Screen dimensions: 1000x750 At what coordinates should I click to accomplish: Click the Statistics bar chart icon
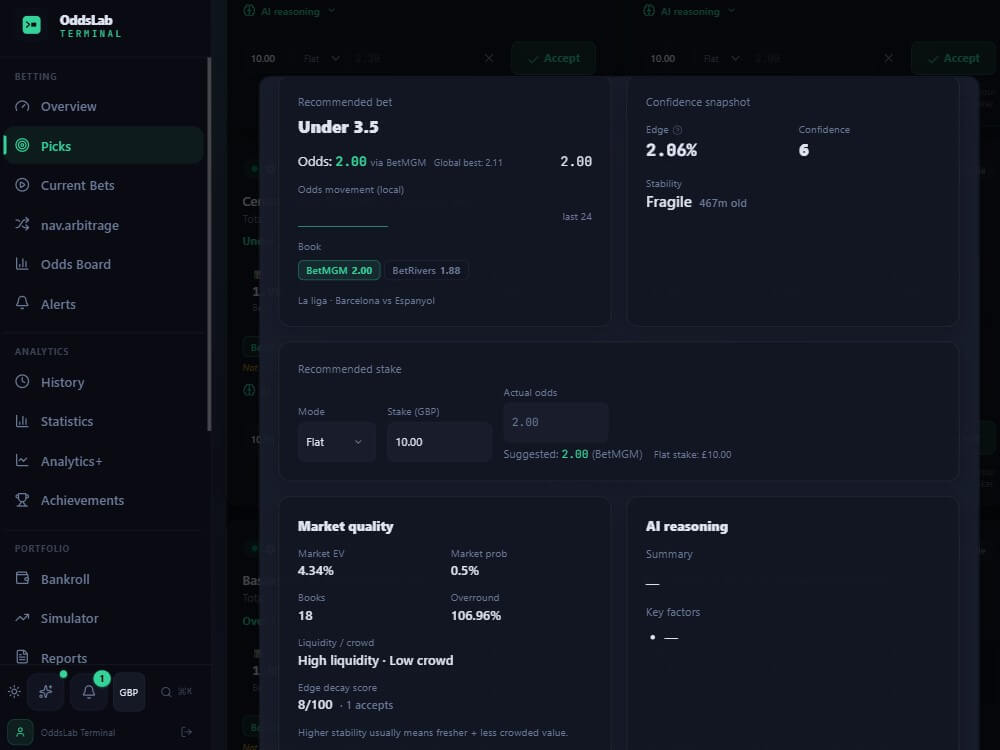(x=22, y=421)
